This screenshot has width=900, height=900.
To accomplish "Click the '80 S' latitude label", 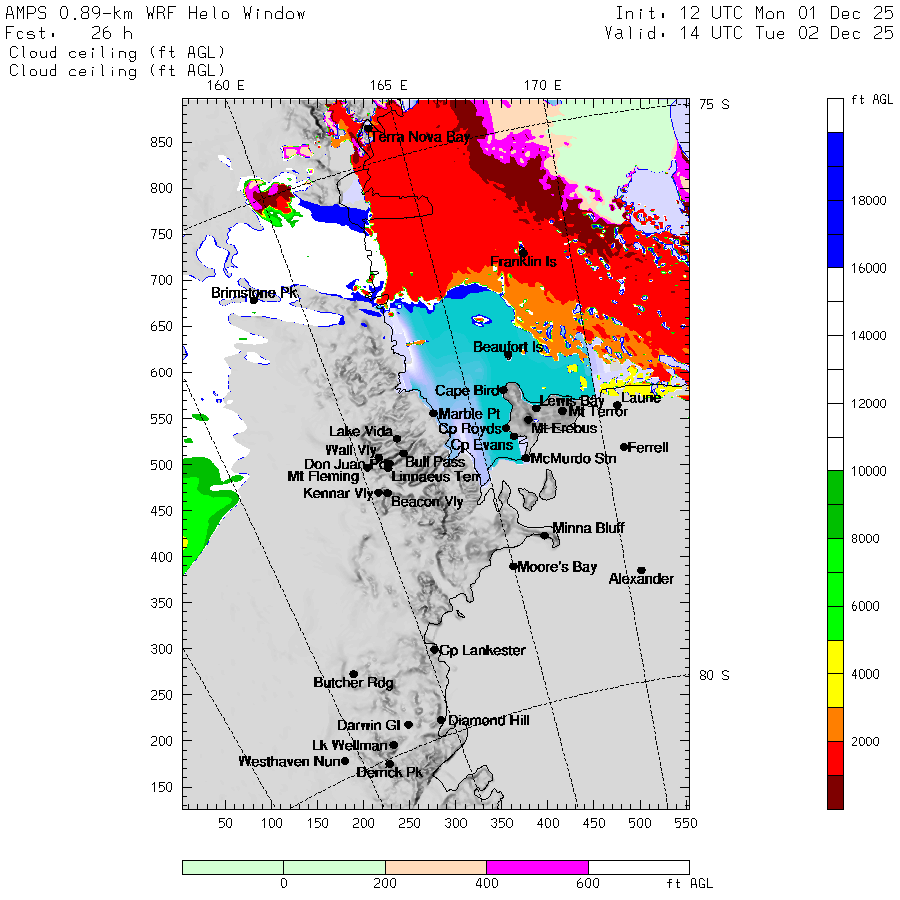I will pyautogui.click(x=714, y=676).
